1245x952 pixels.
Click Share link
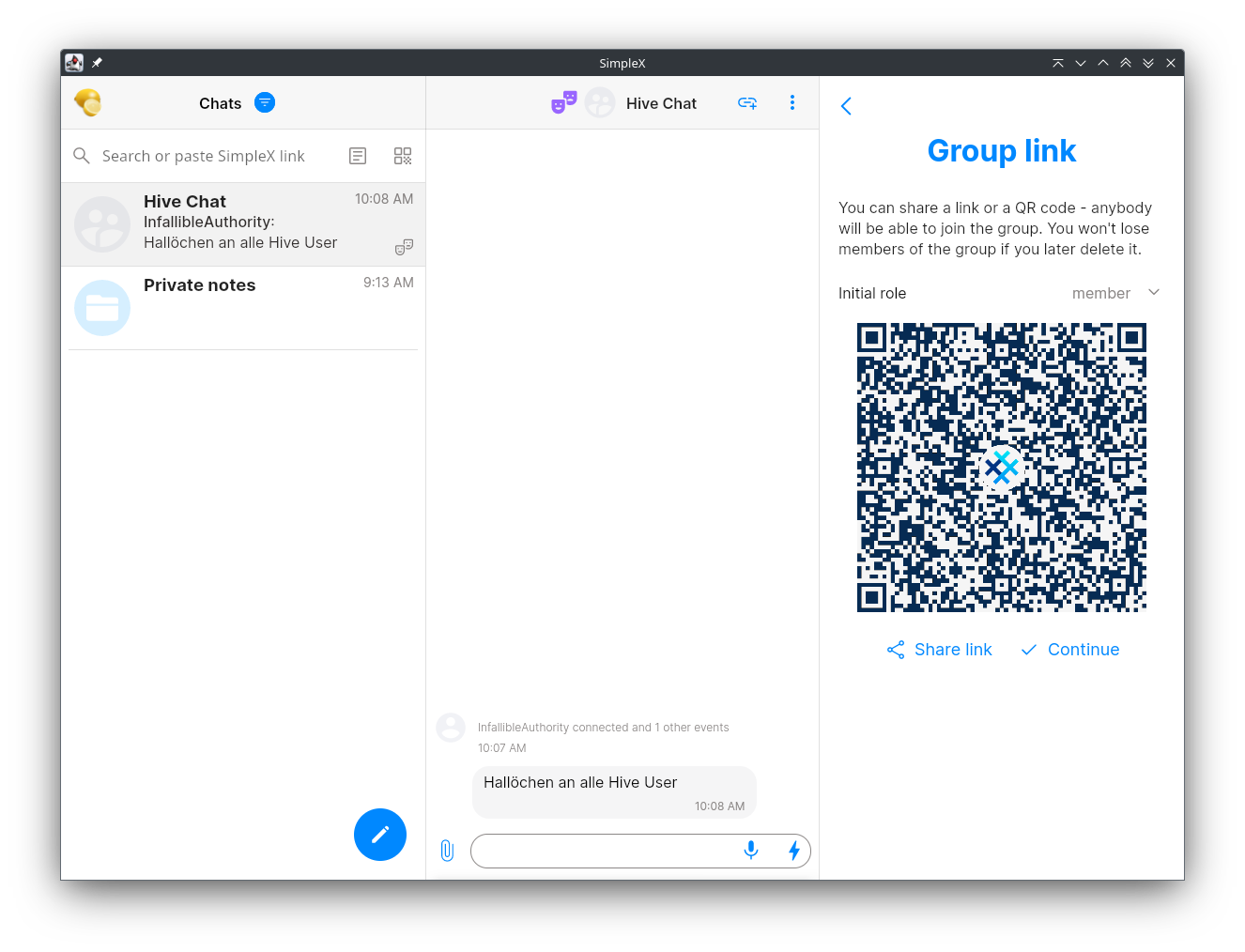click(940, 650)
